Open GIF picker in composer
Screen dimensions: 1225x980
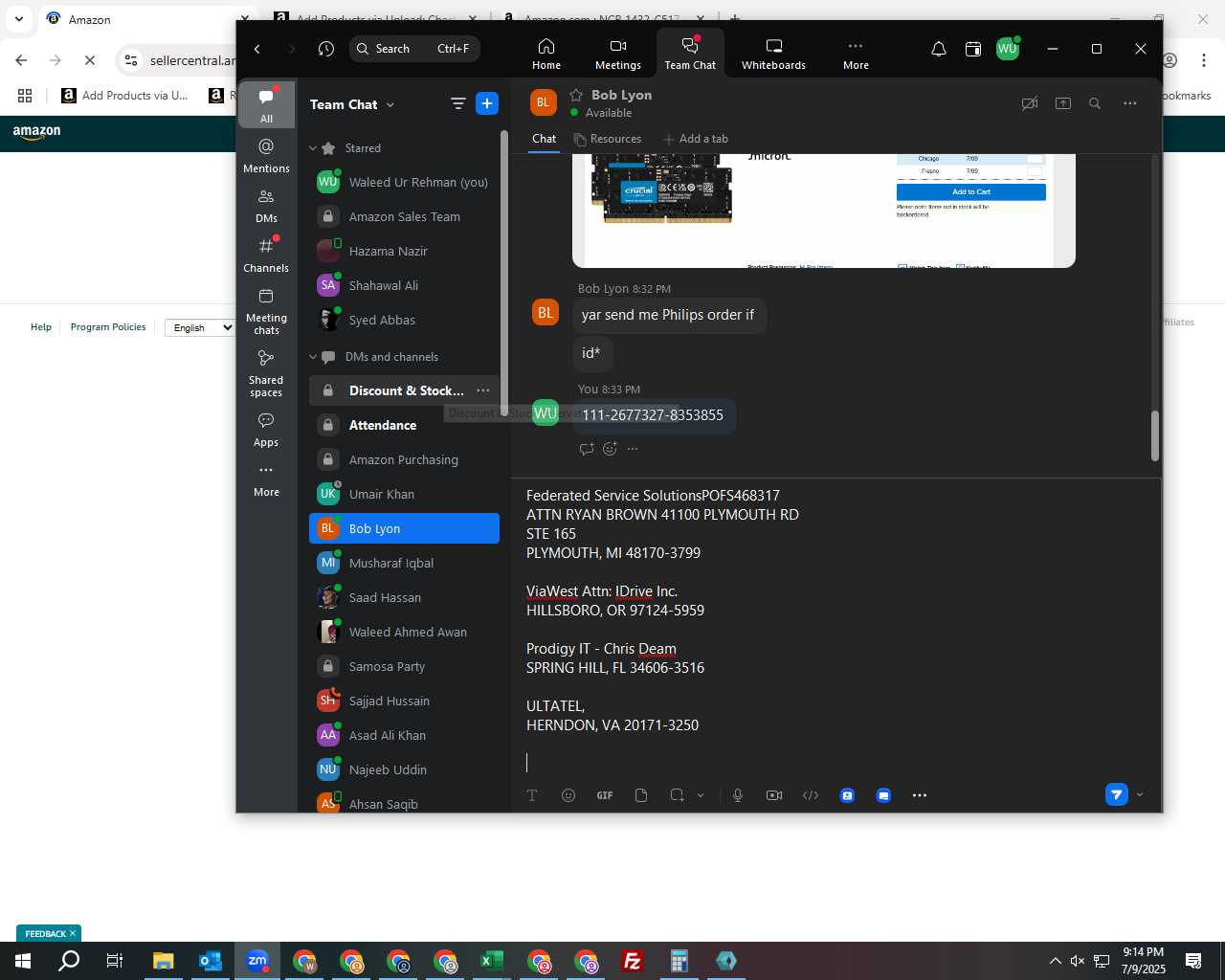pos(605,795)
